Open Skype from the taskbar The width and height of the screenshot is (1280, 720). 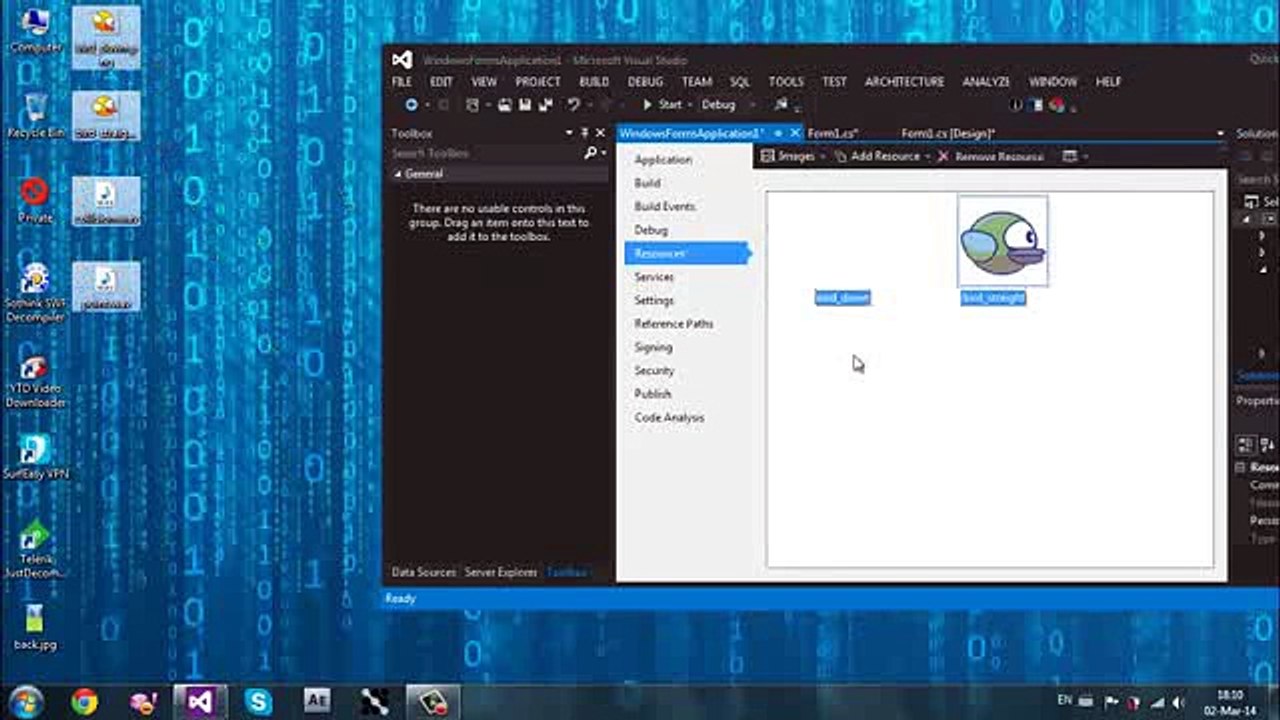(x=258, y=702)
